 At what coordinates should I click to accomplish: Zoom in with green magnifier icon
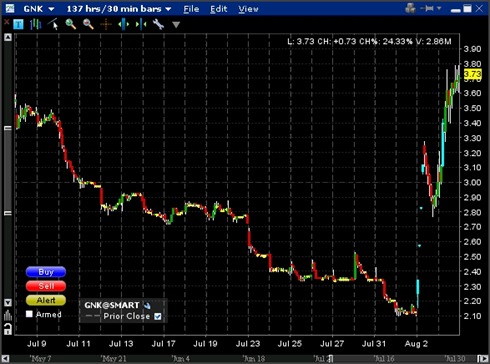71,24
